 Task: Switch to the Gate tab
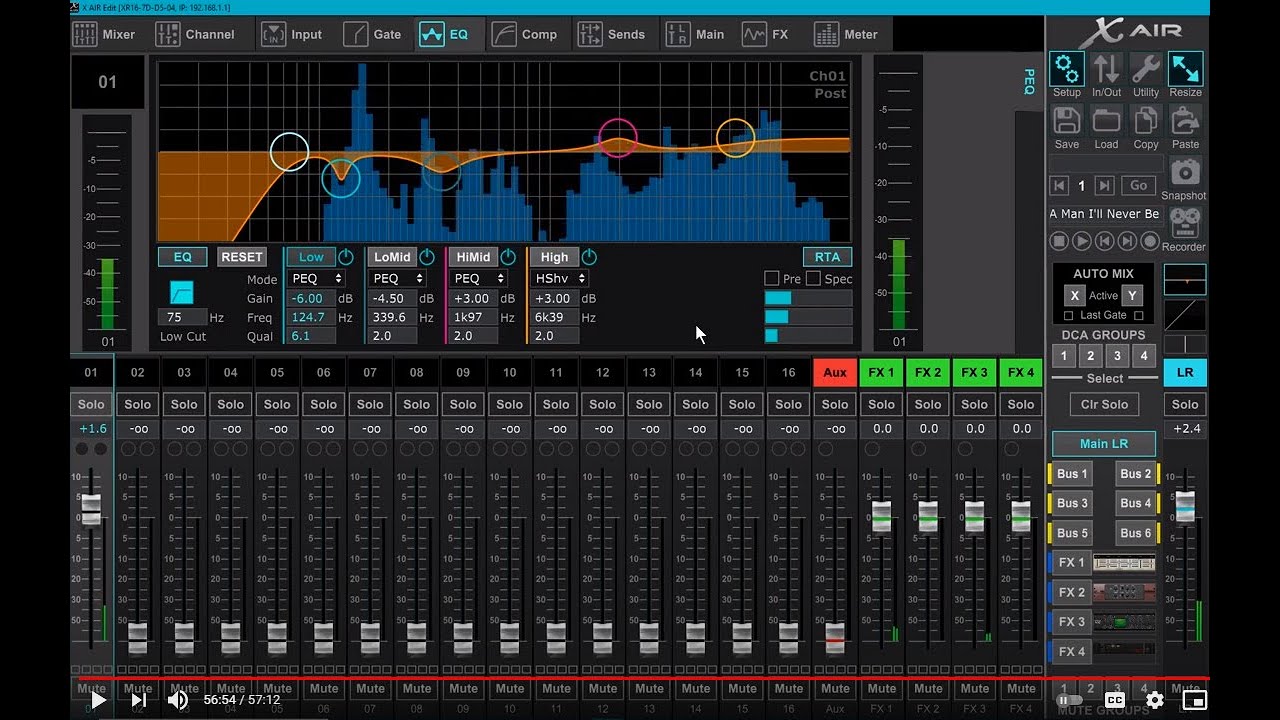[x=372, y=34]
